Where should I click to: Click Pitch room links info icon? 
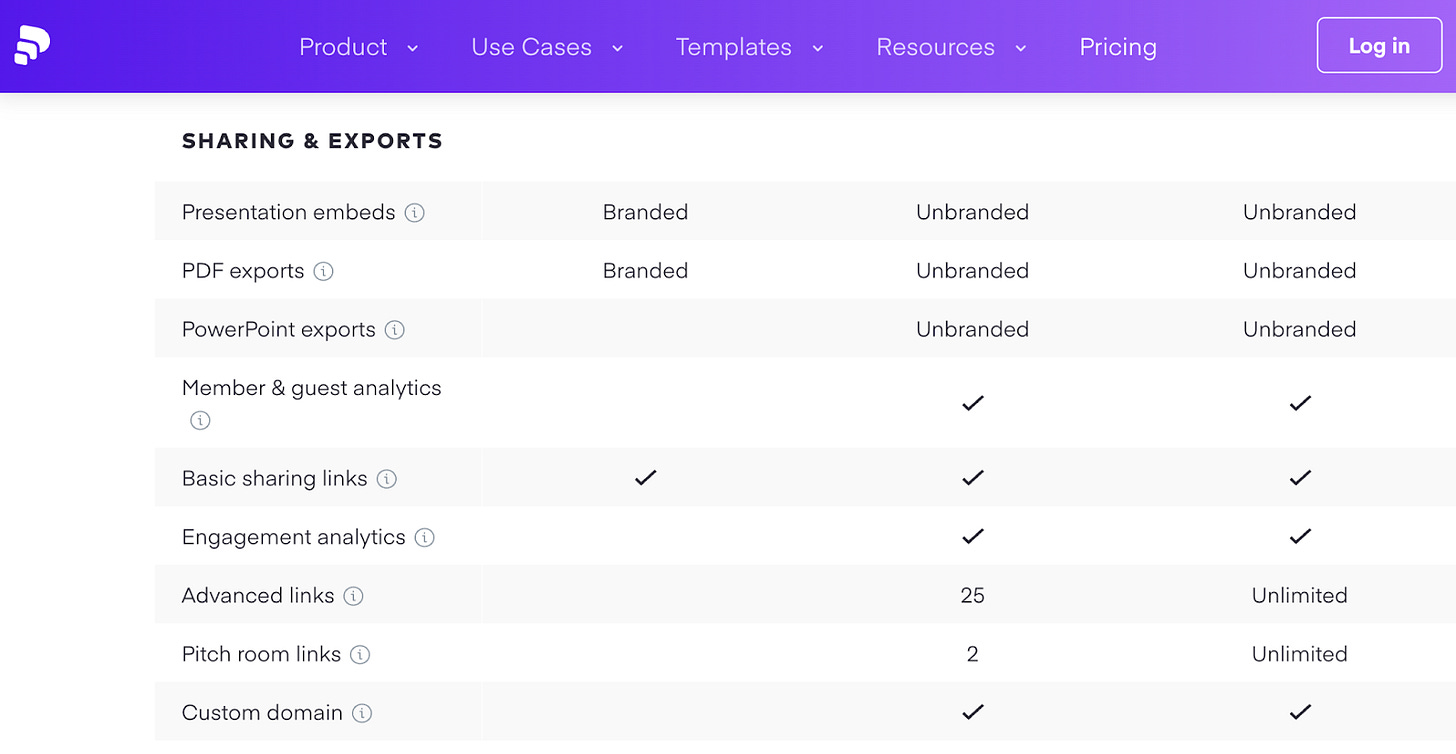coord(360,655)
